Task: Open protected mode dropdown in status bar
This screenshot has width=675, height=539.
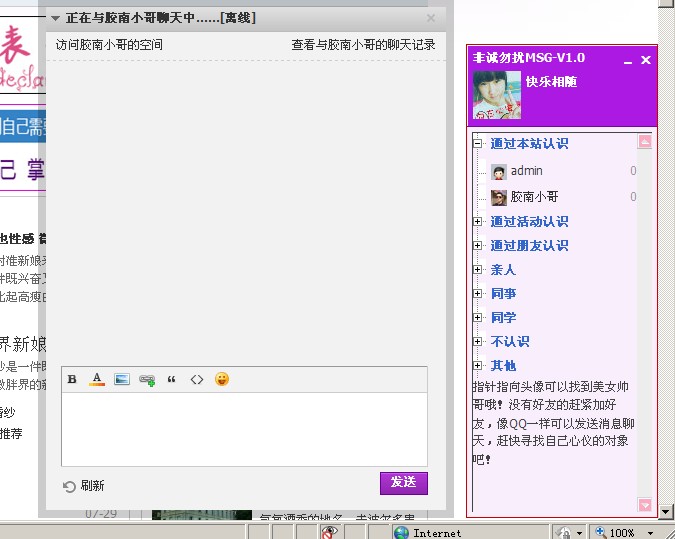Action: 579,533
